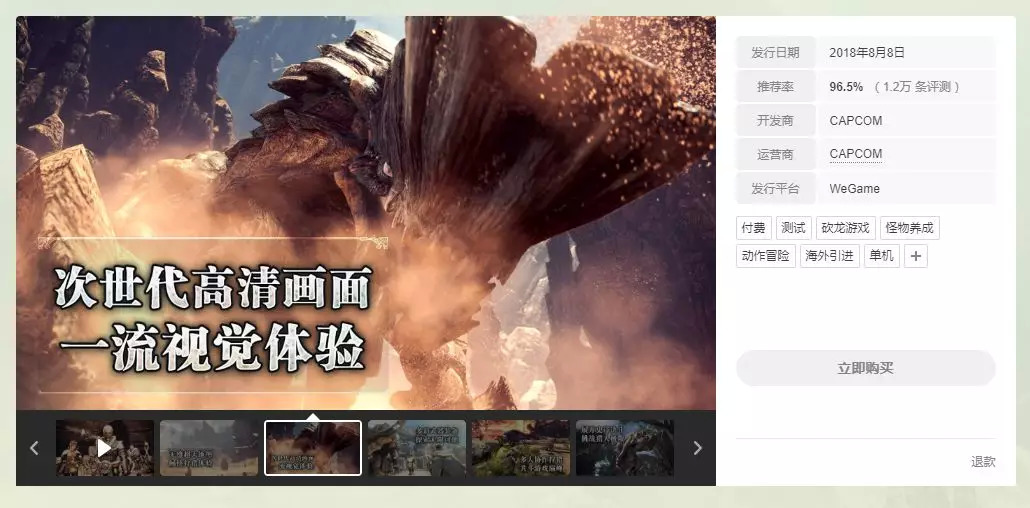
Task: Open the fourth screenshot thumbnail
Action: click(416, 448)
